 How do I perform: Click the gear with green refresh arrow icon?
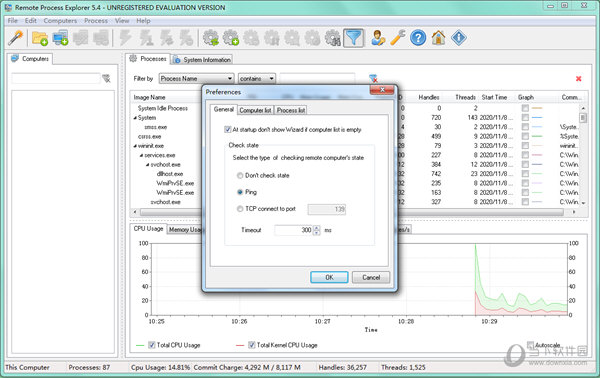210,38
